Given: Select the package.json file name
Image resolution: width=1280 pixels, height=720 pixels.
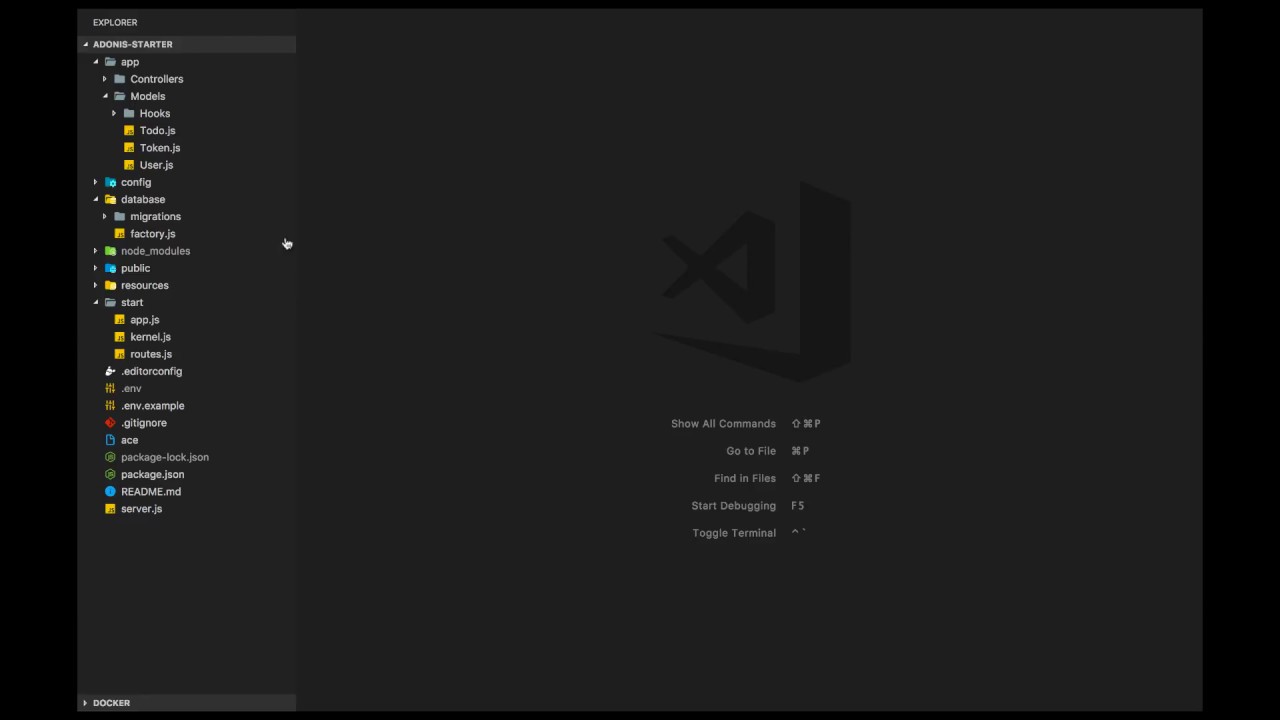Looking at the screenshot, I should 152,474.
